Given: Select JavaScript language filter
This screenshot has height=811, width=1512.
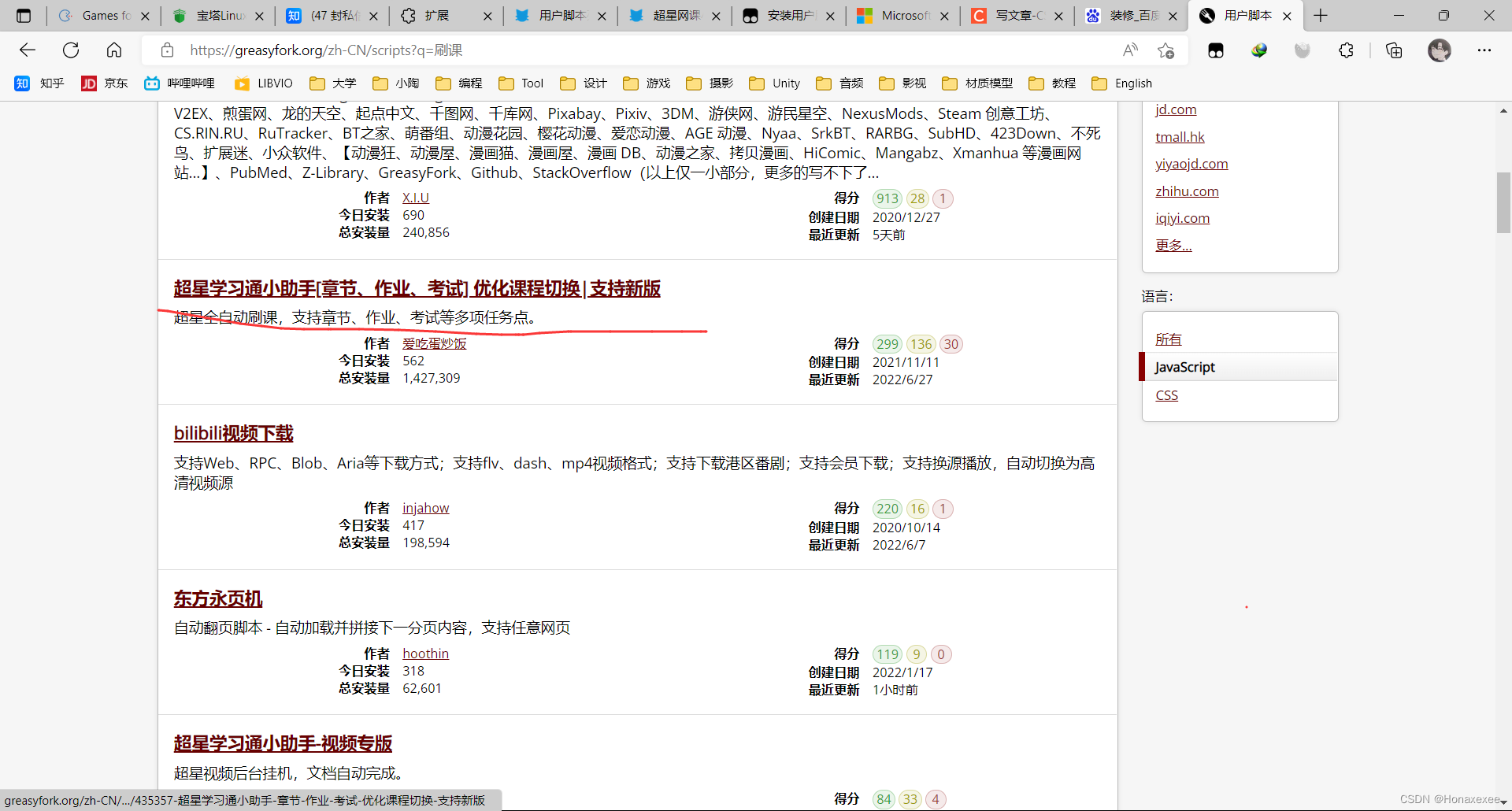Looking at the screenshot, I should (x=1240, y=367).
